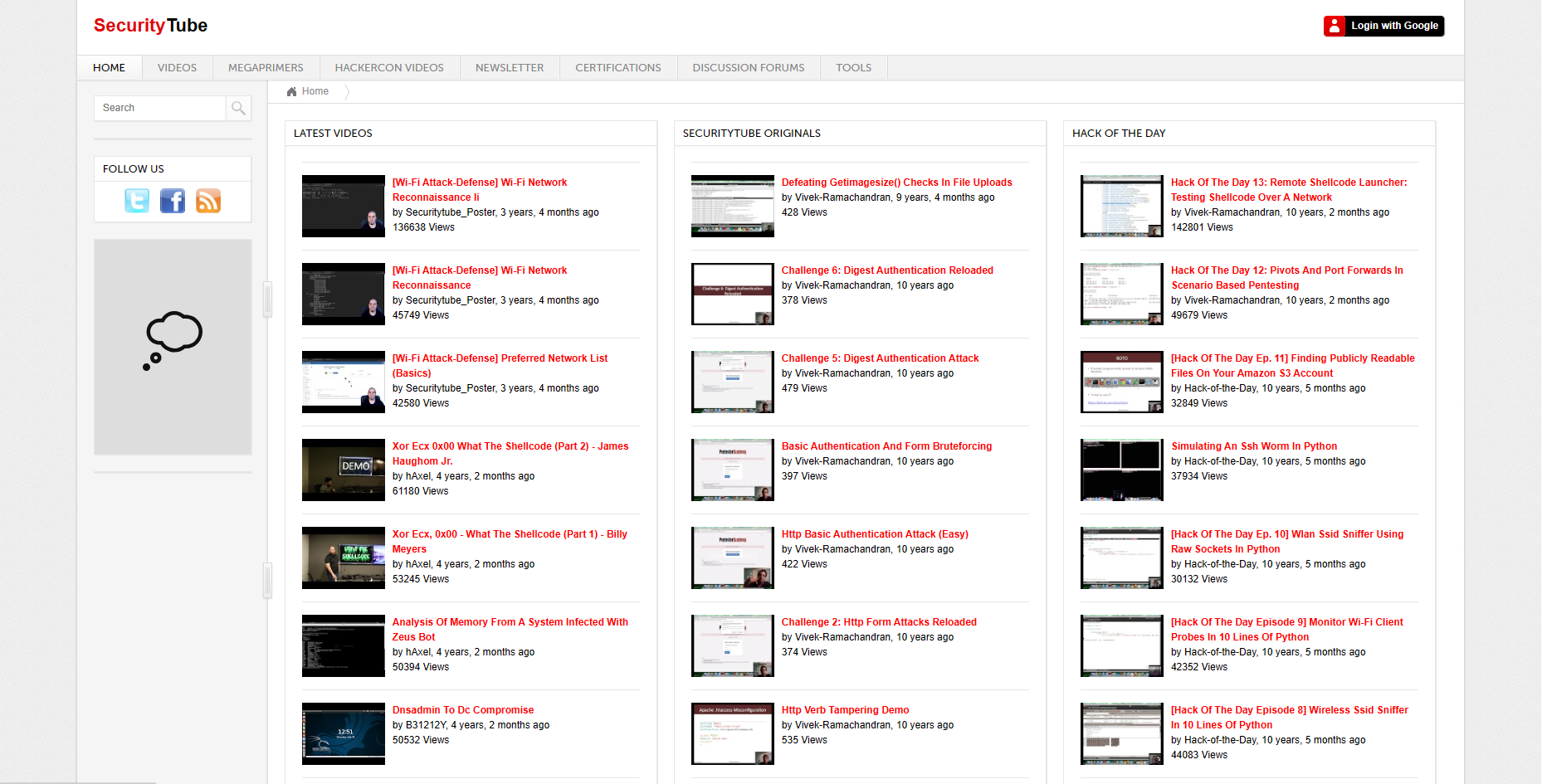
Task: Open the VIDEOS menu item
Action: click(177, 68)
